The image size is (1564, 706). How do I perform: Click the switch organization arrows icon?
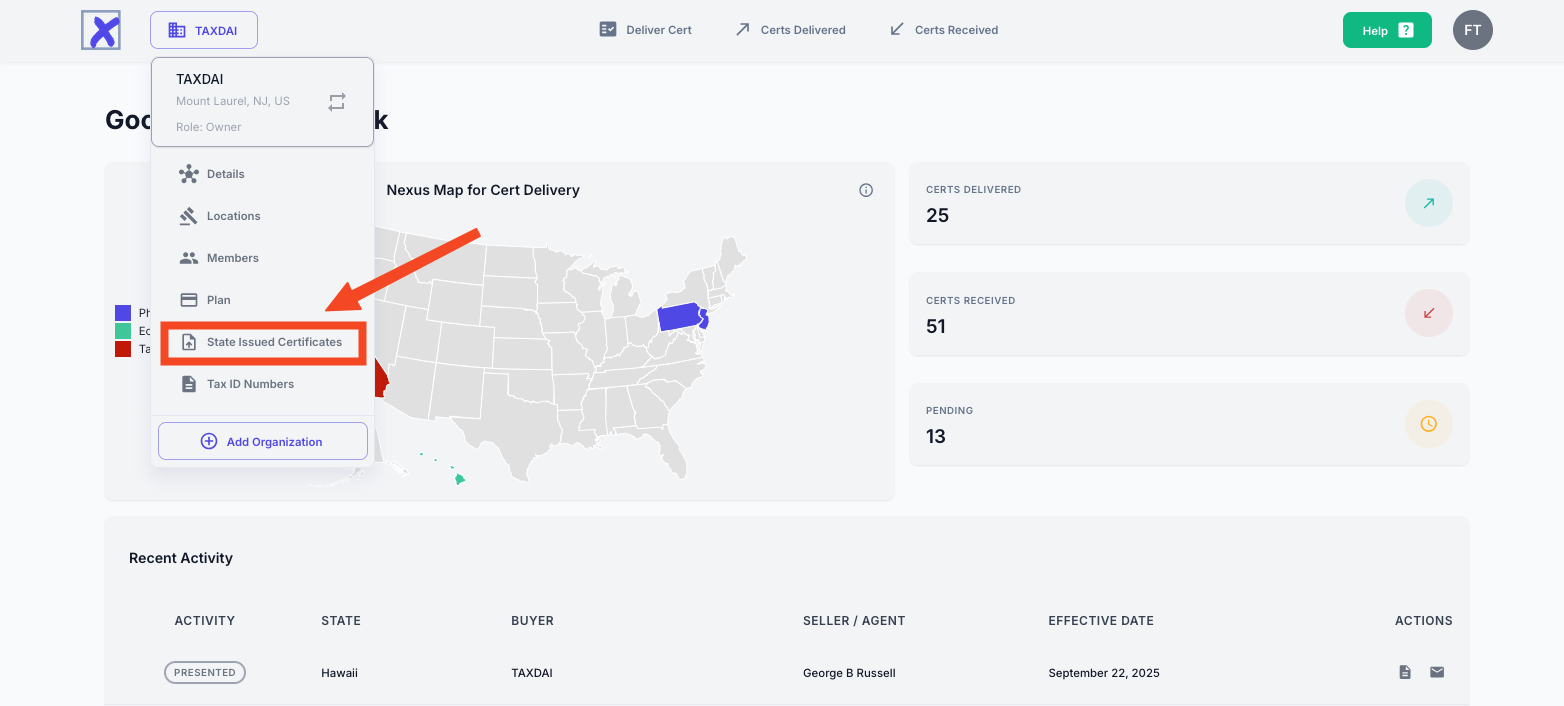point(337,102)
